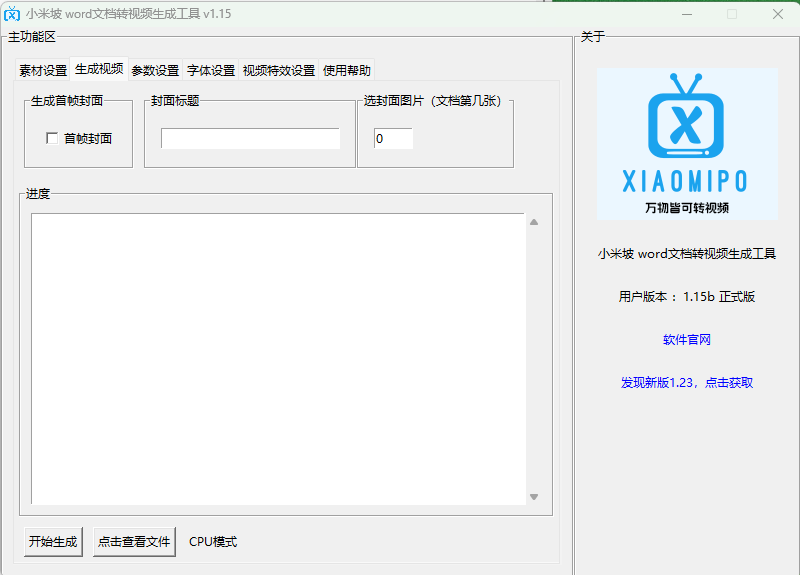Screen dimensions: 800x575
Task: Select the 生成视频 tab
Action: (99, 70)
